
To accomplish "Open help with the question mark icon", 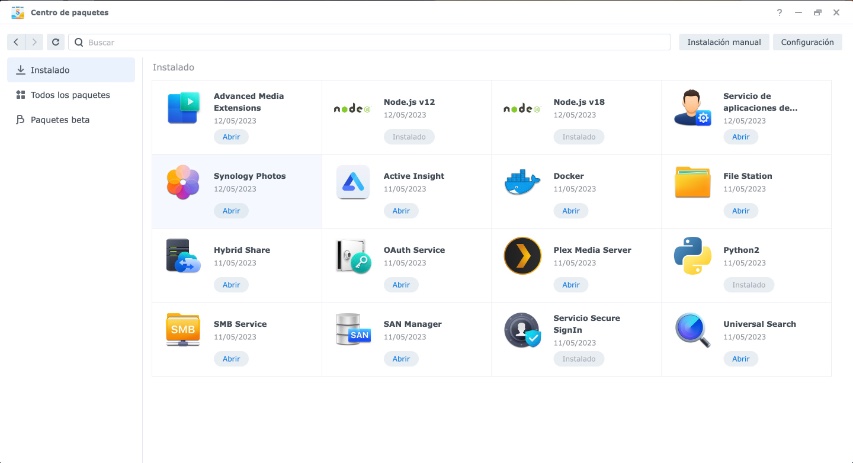I will [x=780, y=13].
